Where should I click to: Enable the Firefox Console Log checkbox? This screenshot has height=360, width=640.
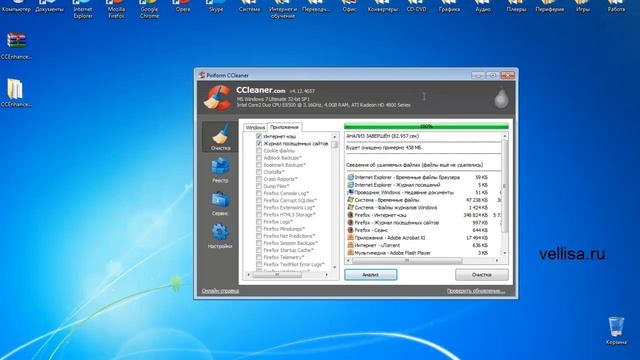(x=259, y=193)
